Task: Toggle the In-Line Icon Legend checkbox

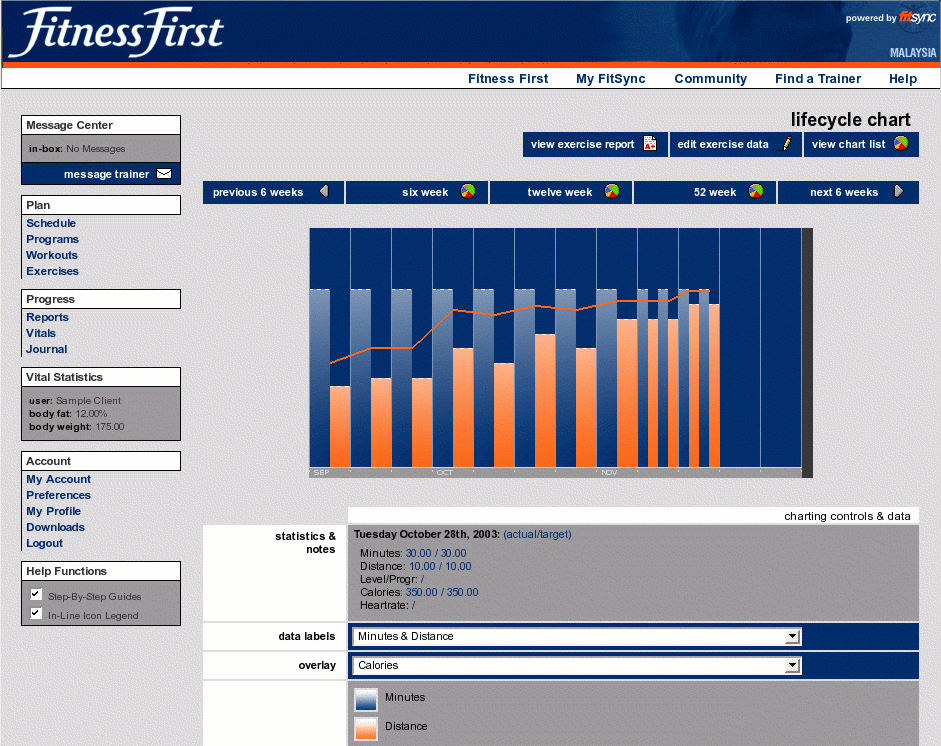Action: tap(36, 613)
